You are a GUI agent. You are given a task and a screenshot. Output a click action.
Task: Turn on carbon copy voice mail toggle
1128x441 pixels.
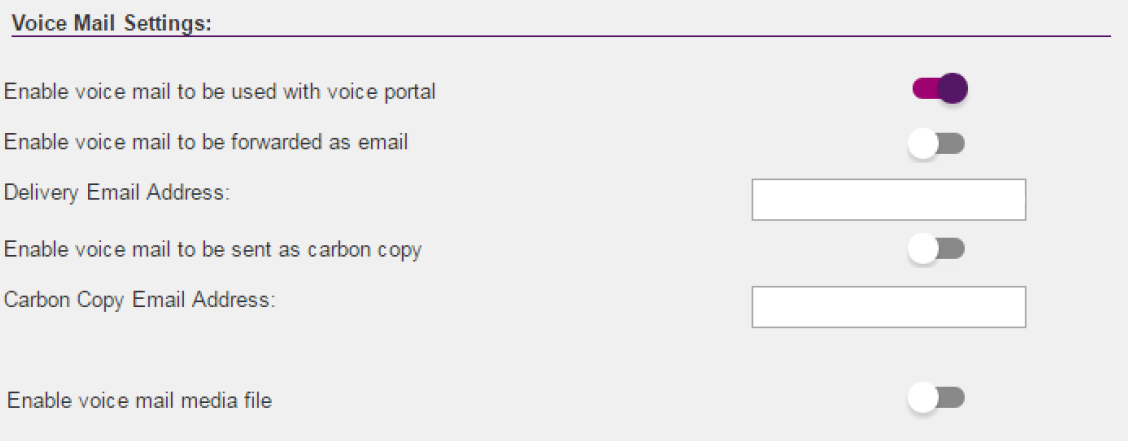coord(936,249)
